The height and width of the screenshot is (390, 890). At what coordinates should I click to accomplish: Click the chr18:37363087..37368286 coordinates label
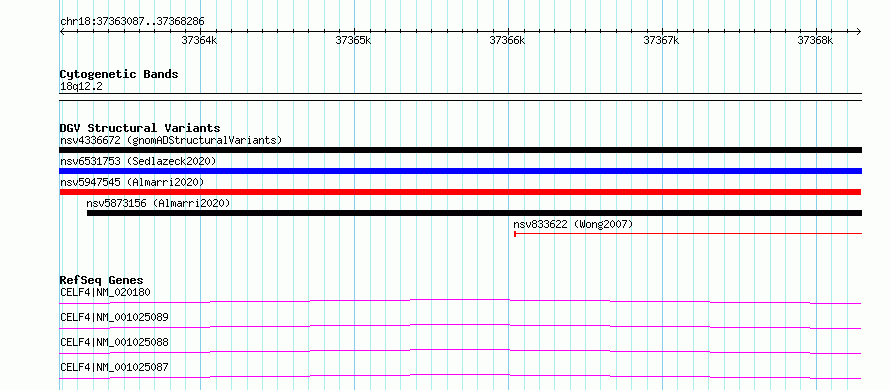(x=132, y=22)
